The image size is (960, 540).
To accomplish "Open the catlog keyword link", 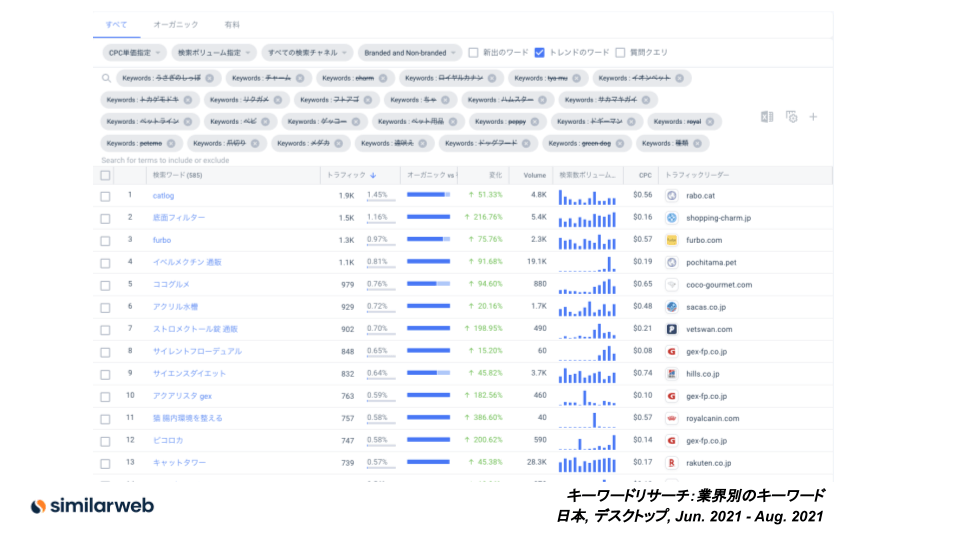I will pyautogui.click(x=163, y=195).
